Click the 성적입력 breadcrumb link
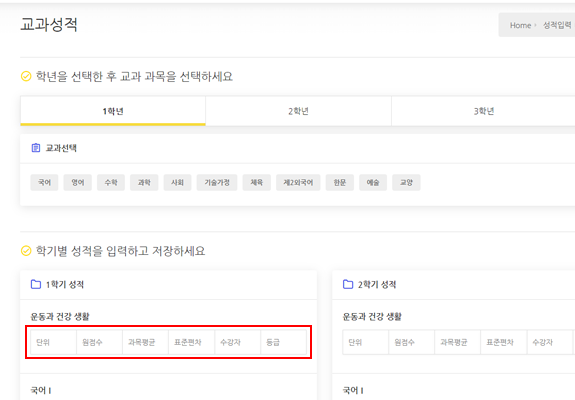Screen dimensions: 575x400 click(557, 25)
